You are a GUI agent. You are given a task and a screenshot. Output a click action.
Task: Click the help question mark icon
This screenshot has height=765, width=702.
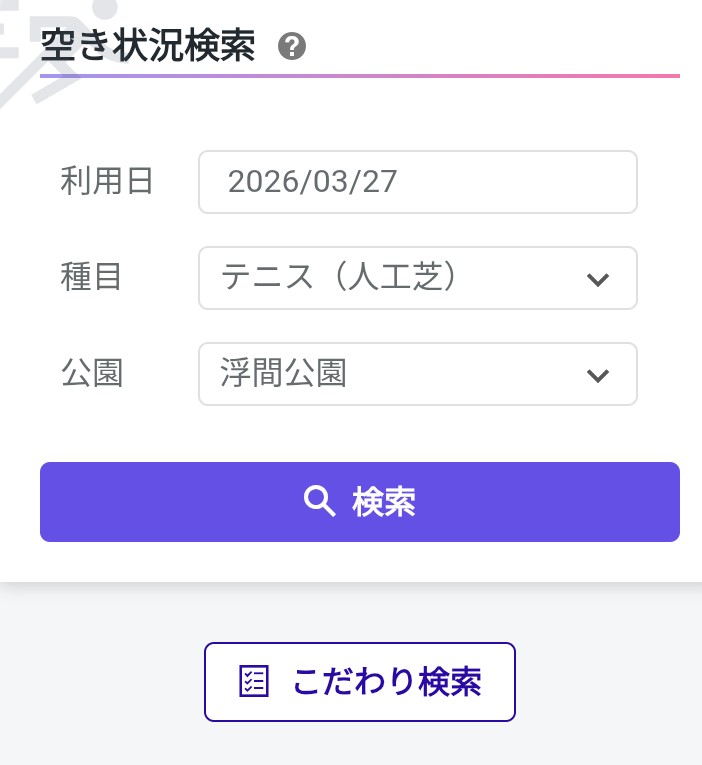coord(292,46)
